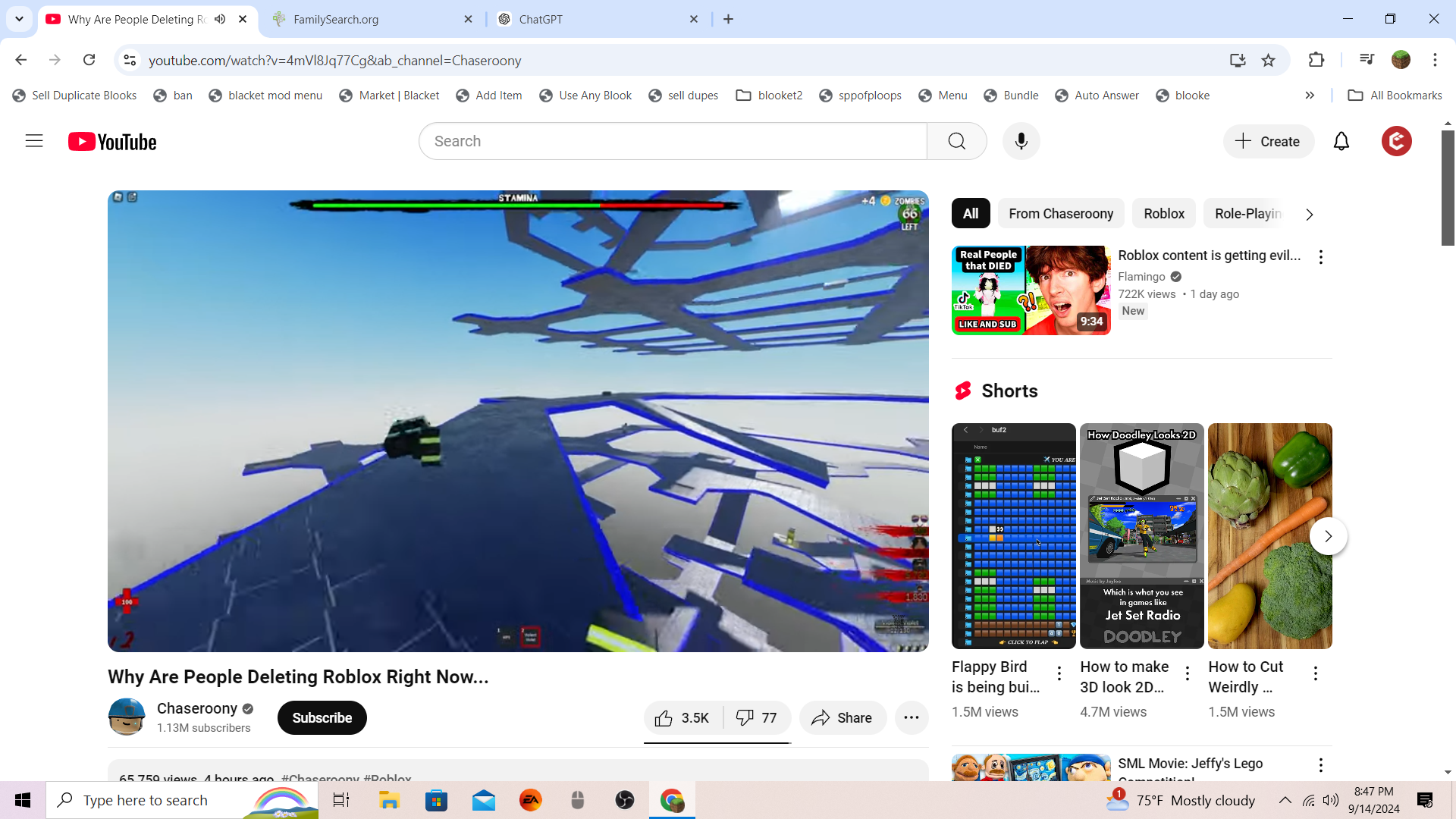Click the Share button
Image resolution: width=1456 pixels, height=819 pixels.
[842, 718]
